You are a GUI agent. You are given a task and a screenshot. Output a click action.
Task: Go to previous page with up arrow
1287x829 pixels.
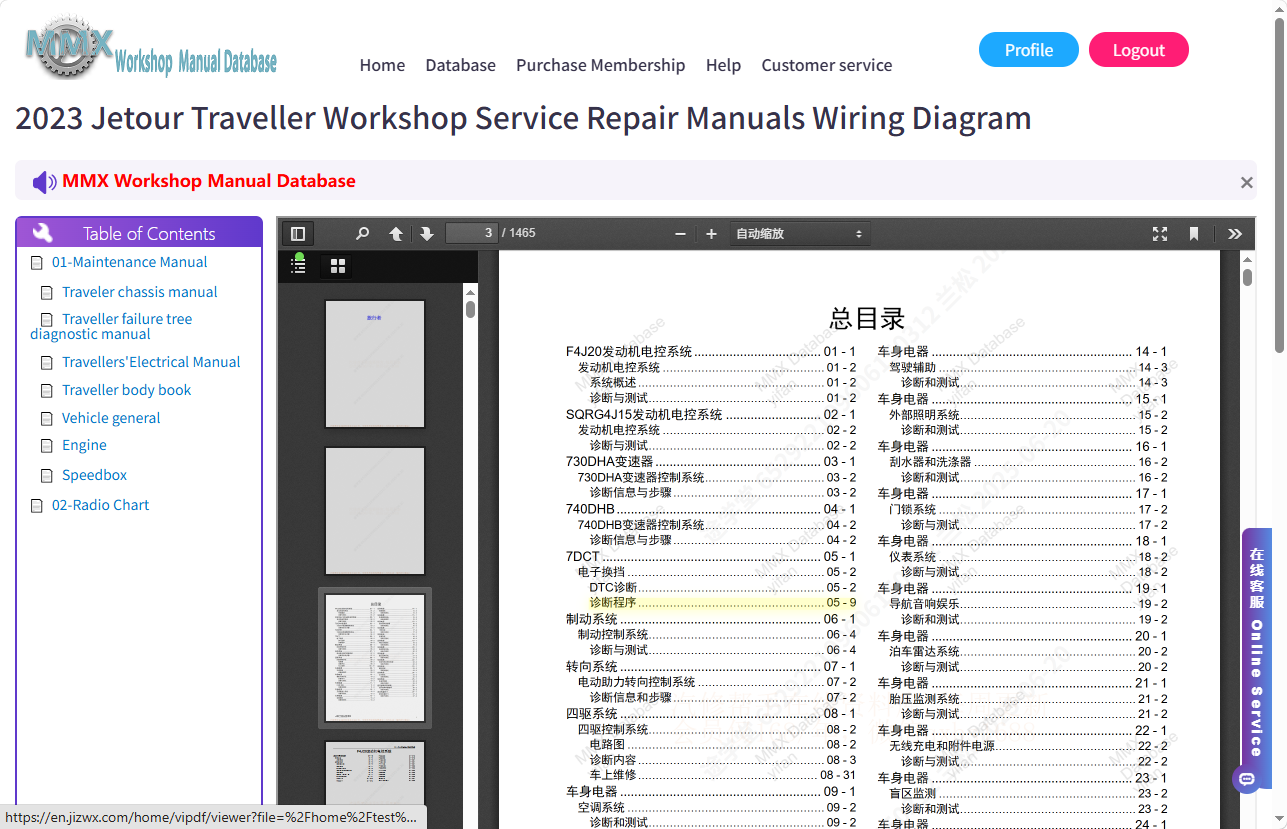396,234
